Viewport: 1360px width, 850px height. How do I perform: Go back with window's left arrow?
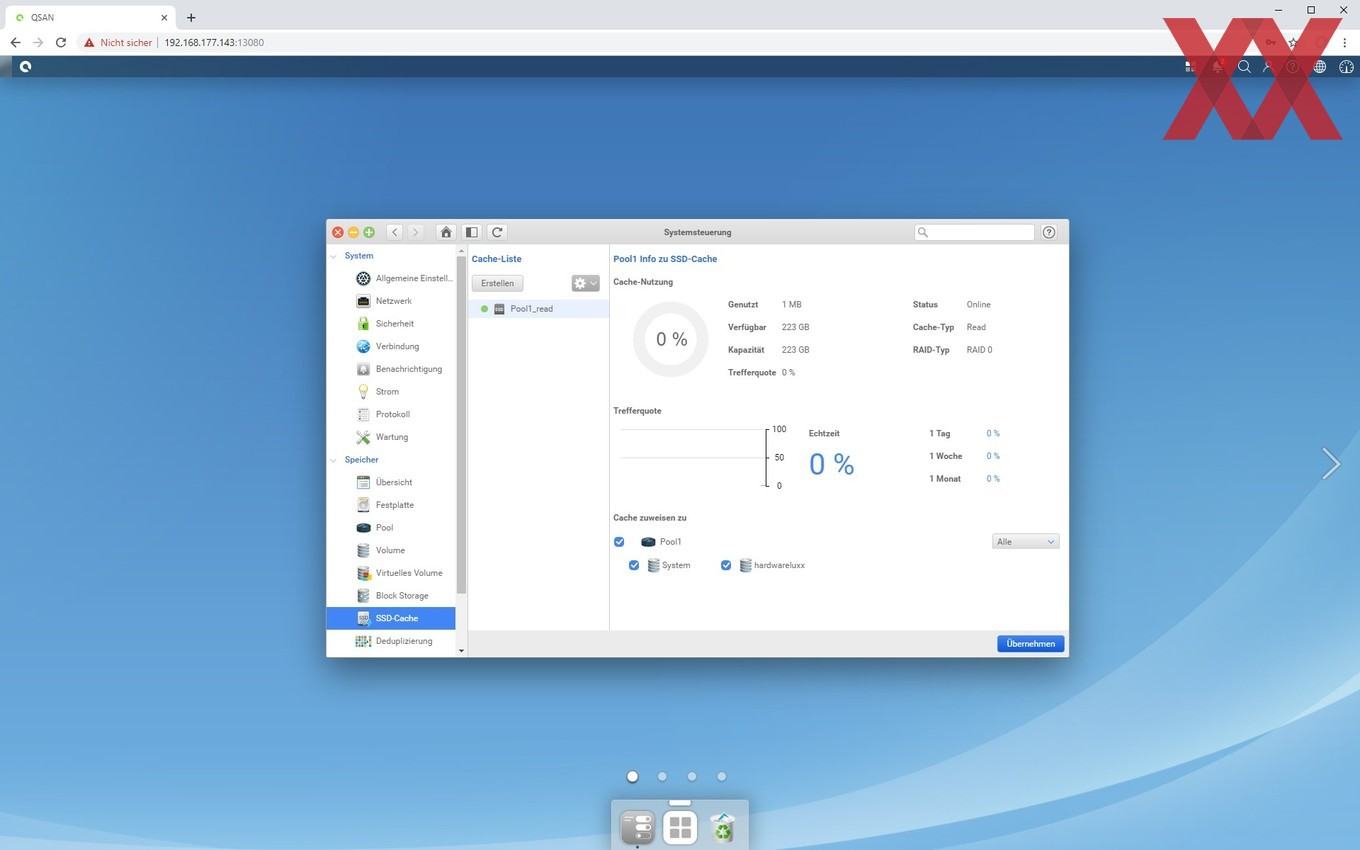click(x=395, y=232)
